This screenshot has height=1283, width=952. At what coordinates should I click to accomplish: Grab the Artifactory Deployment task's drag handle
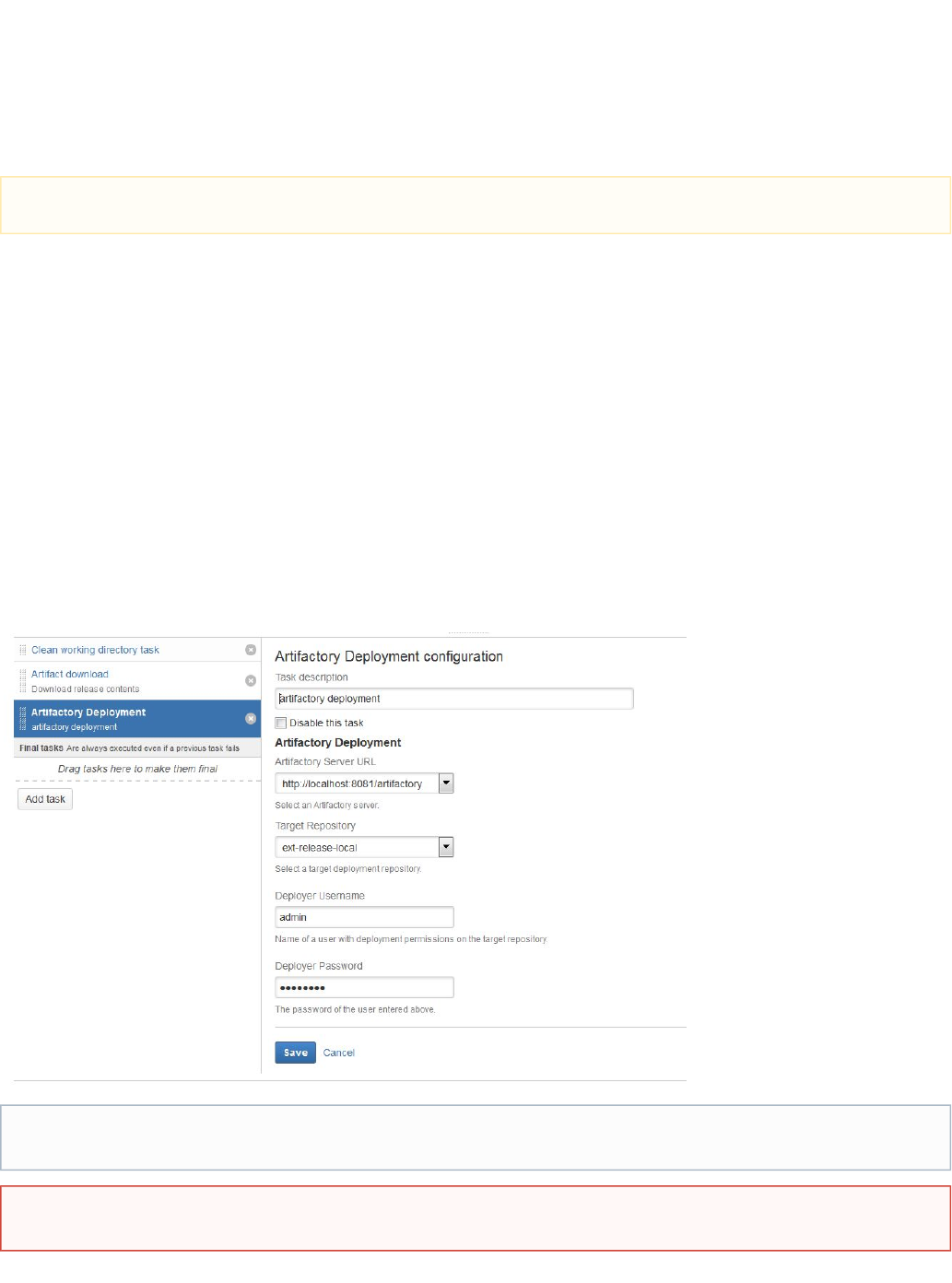(x=23, y=718)
